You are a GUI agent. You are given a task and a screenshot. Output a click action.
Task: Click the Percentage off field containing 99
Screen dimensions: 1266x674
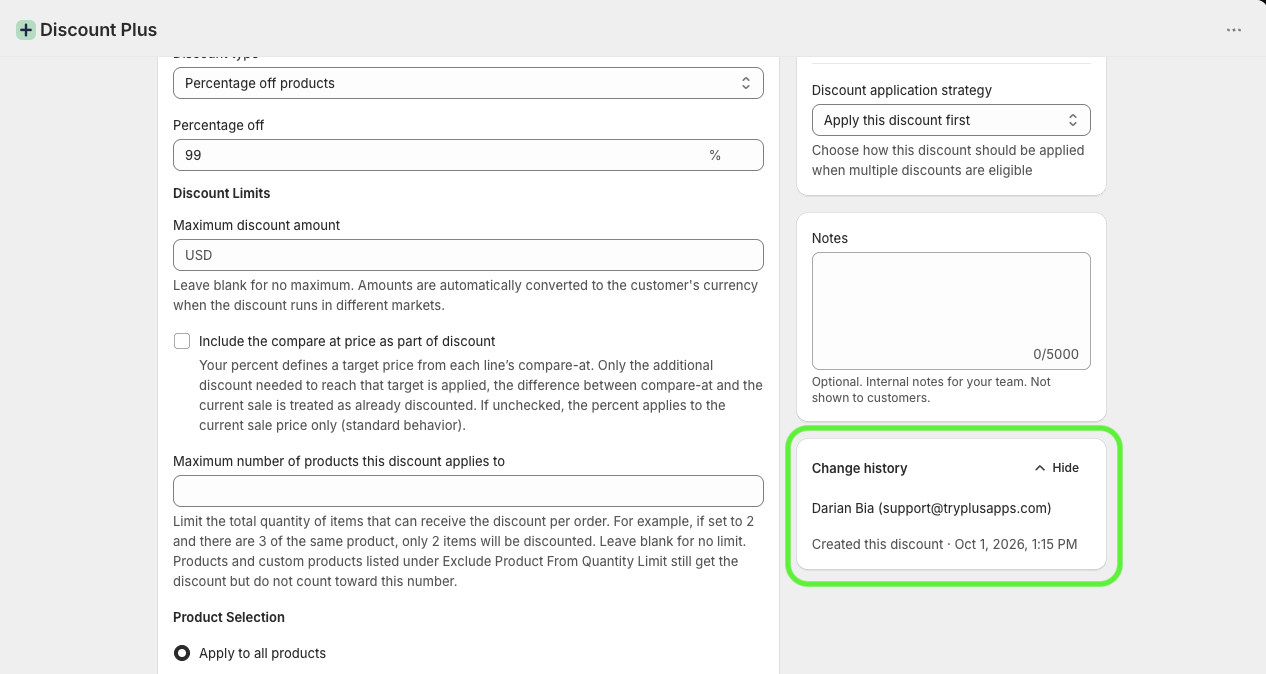pos(468,155)
